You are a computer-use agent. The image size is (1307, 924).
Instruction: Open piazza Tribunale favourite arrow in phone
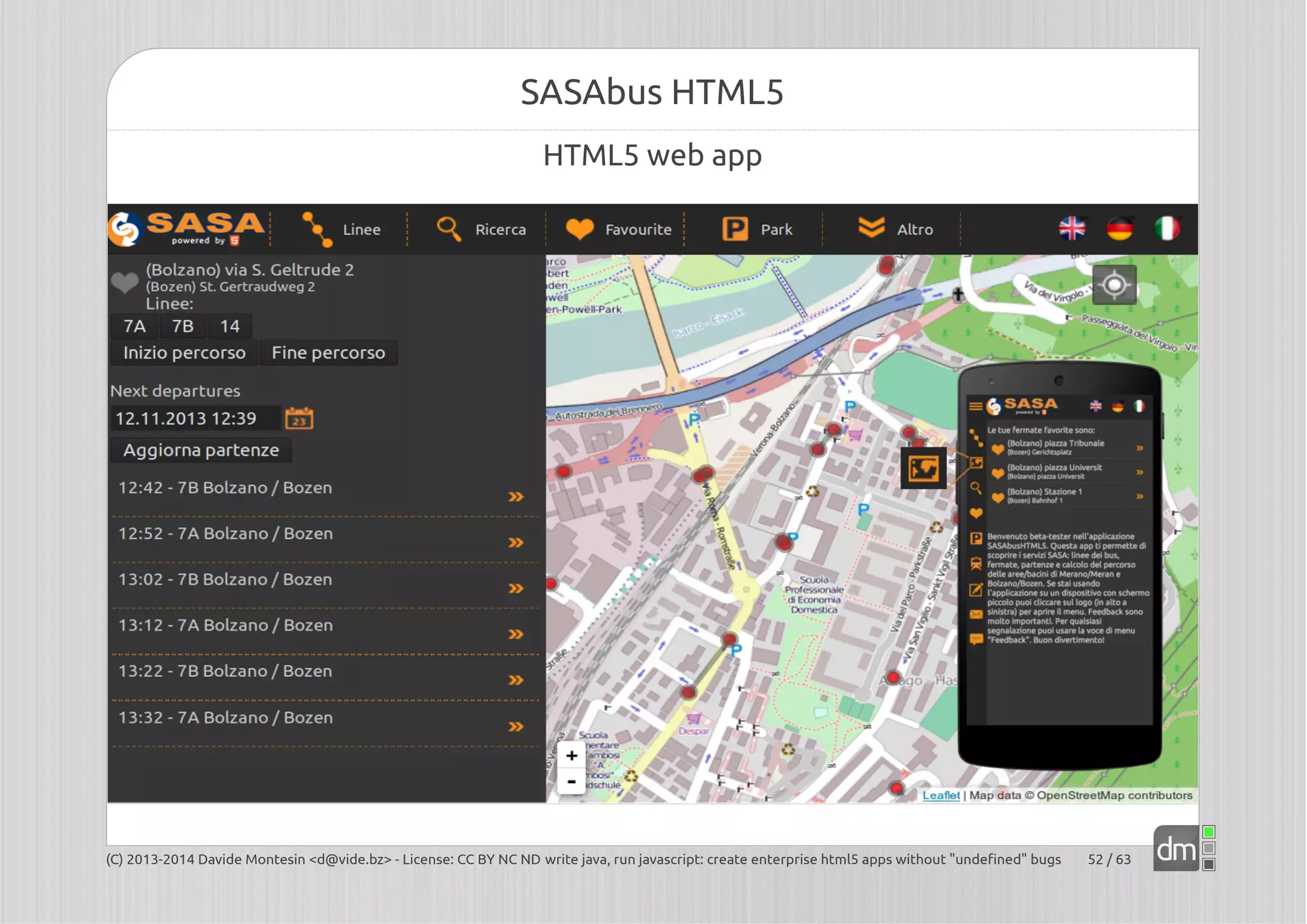pos(1140,448)
